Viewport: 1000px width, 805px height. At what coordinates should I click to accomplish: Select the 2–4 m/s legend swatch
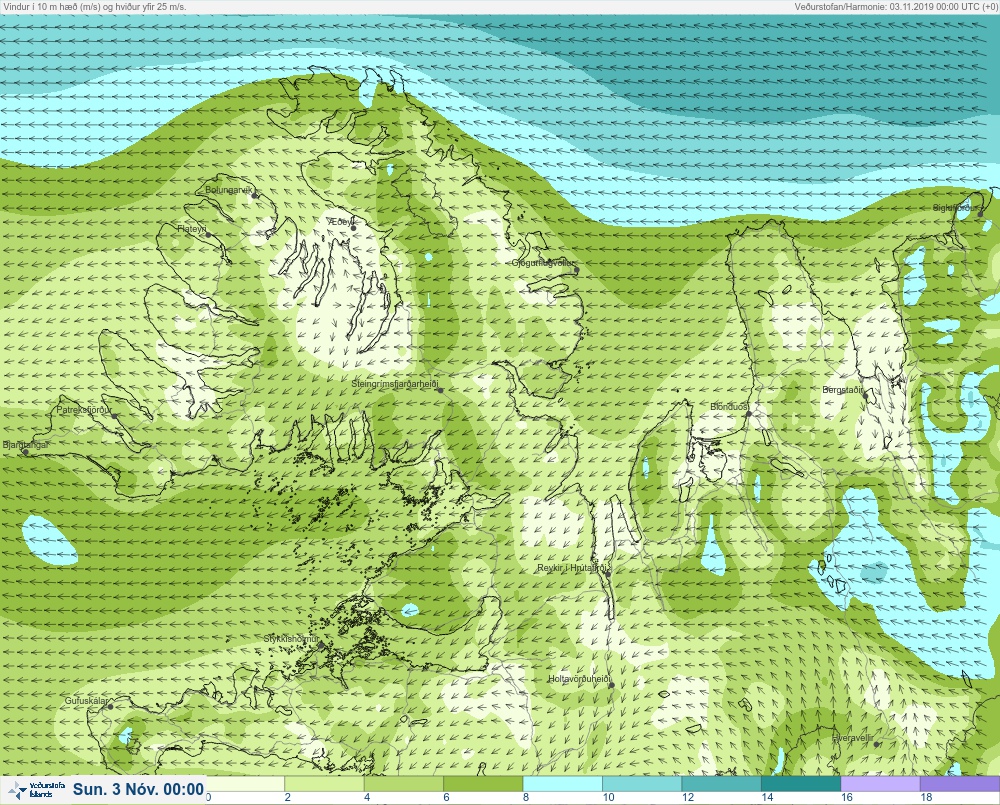click(x=324, y=783)
